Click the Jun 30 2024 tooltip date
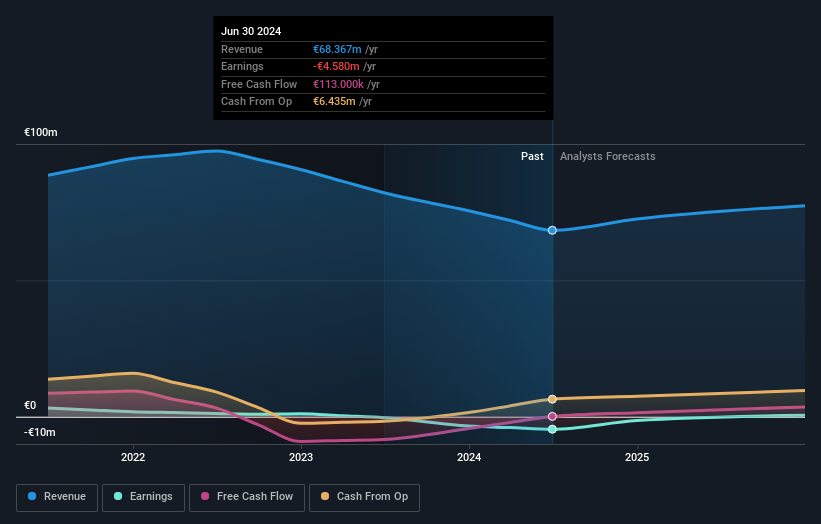 251,31
